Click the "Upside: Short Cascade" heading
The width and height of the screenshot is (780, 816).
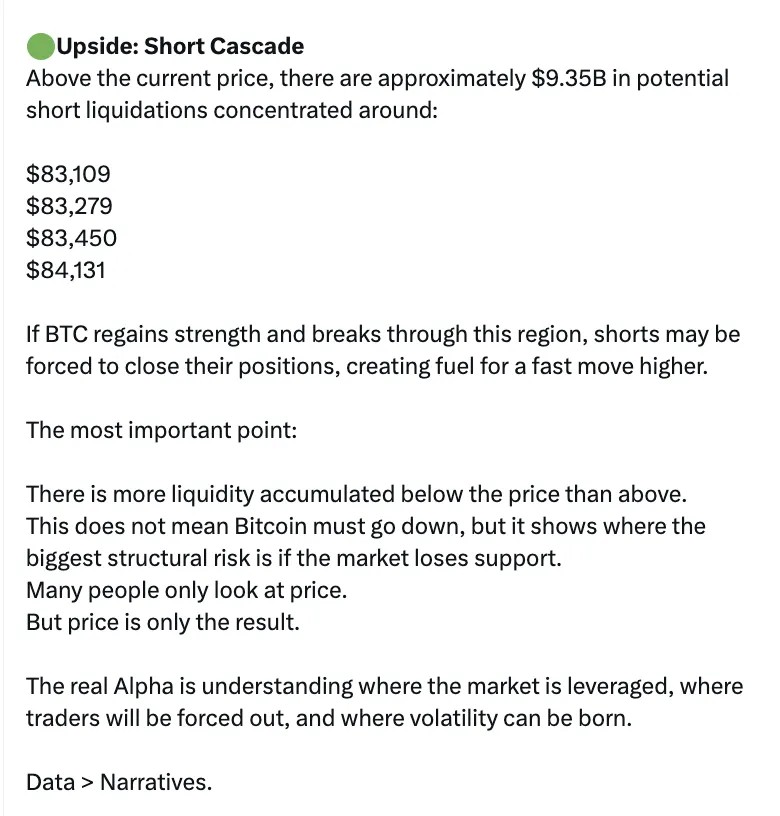[x=180, y=46]
